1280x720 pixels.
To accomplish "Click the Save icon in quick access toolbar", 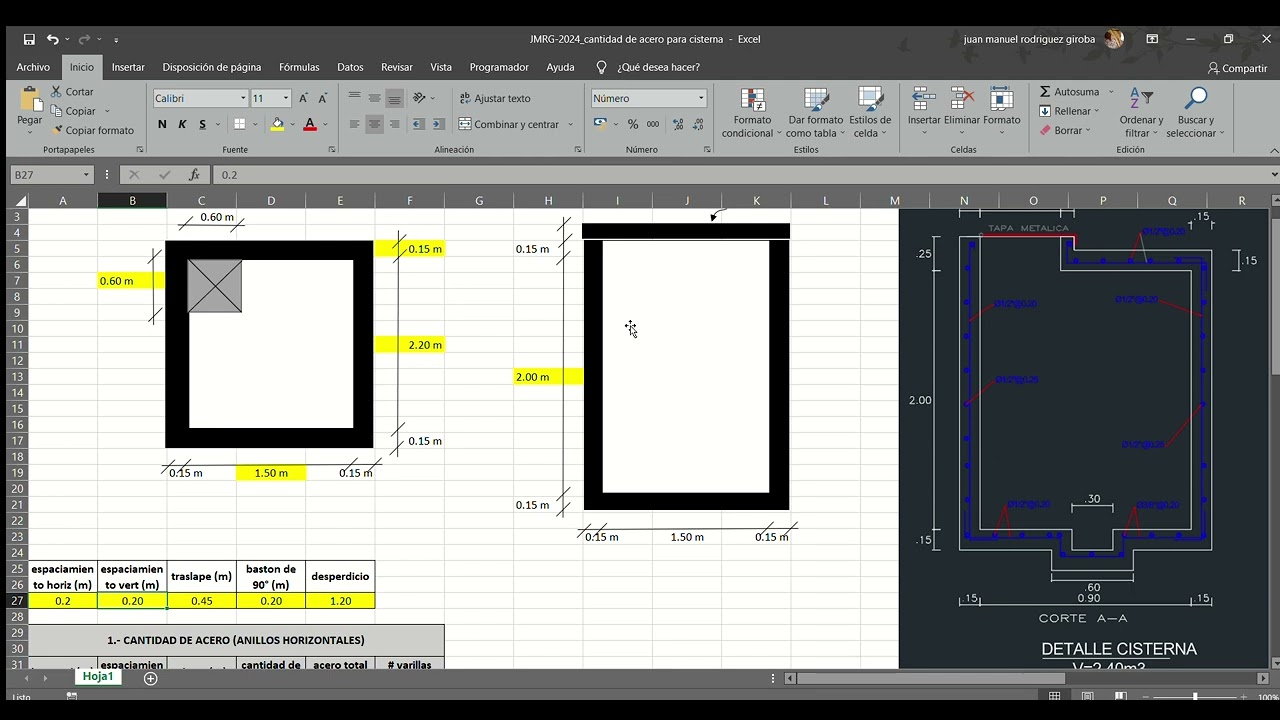I will [x=29, y=39].
